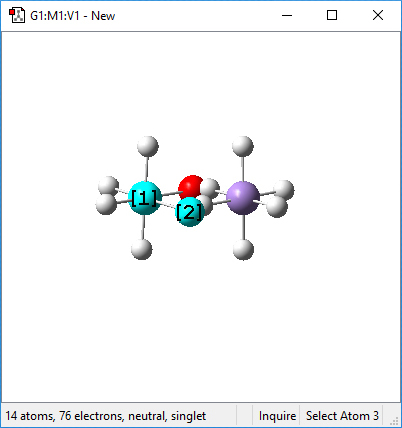402x428 pixels.
Task: Select the hydrogen directly above atom [1]
Action: pyautogui.click(x=148, y=146)
